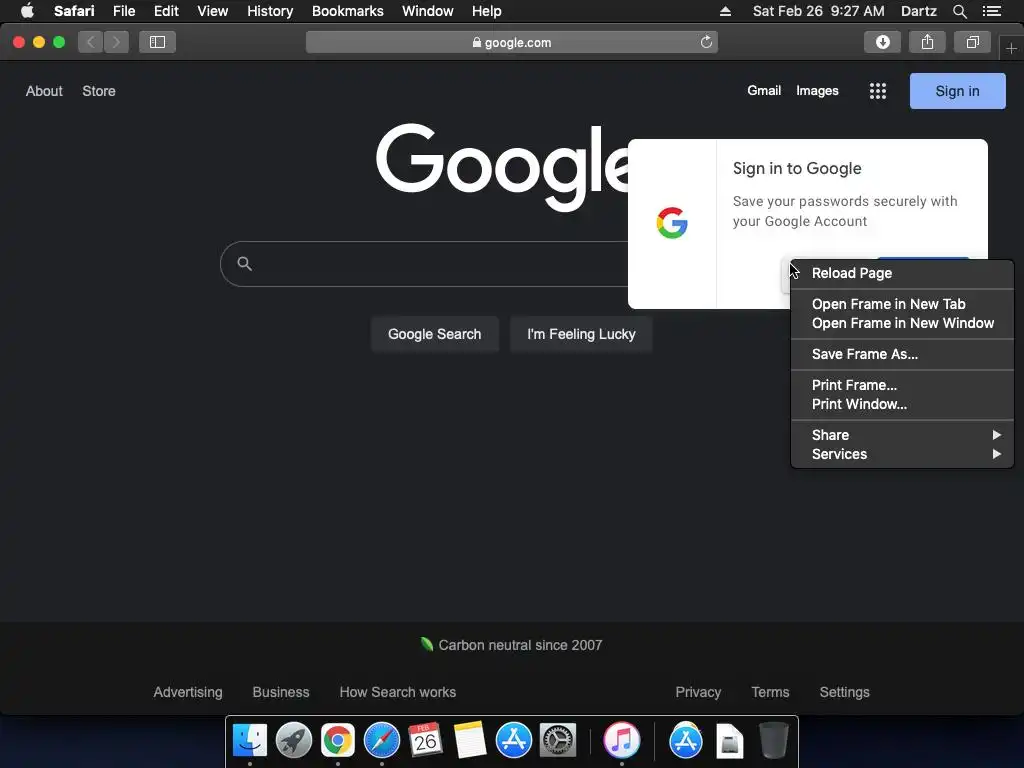
Task: Open the Store link
Action: pos(99,91)
